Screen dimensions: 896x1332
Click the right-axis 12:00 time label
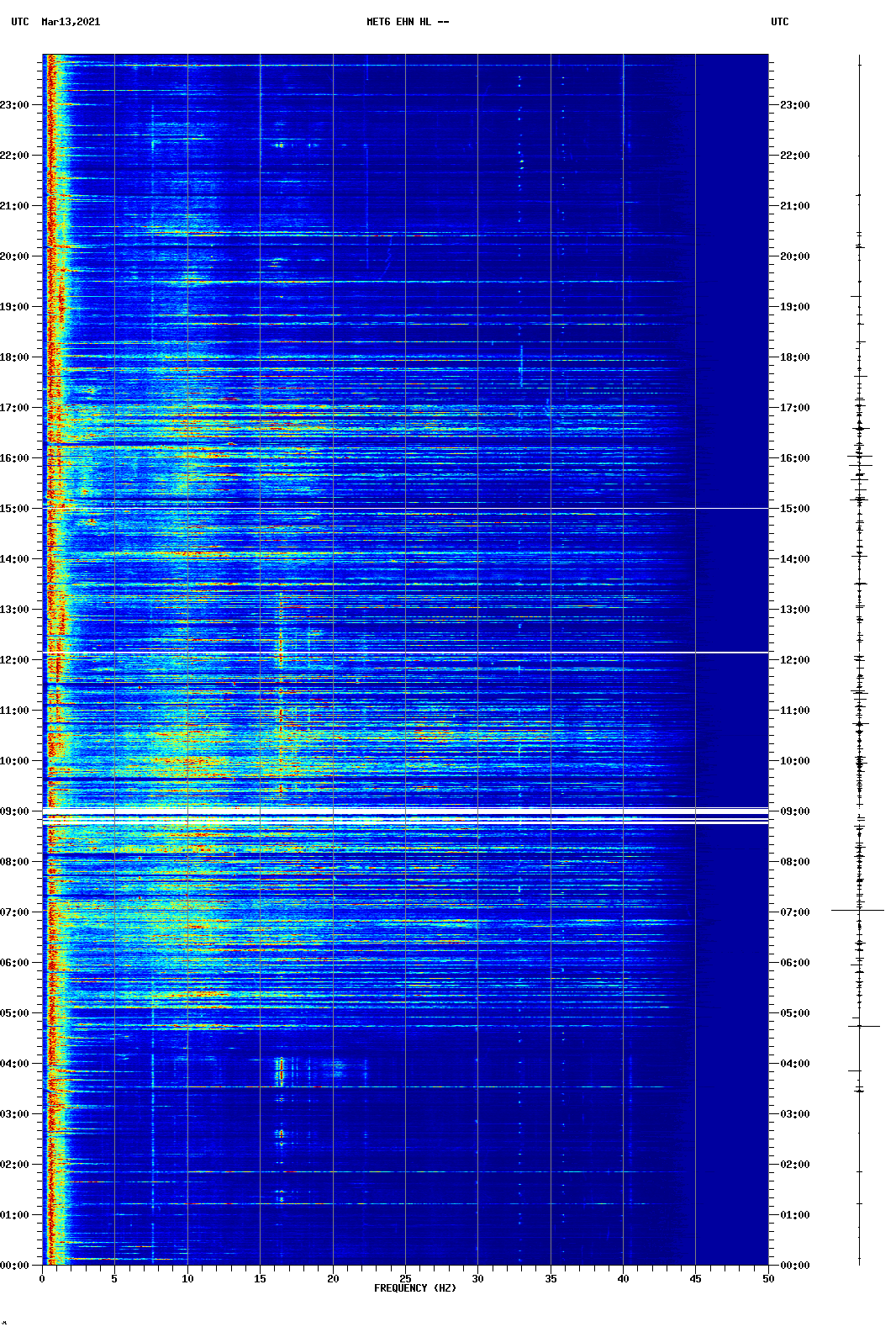coord(794,660)
